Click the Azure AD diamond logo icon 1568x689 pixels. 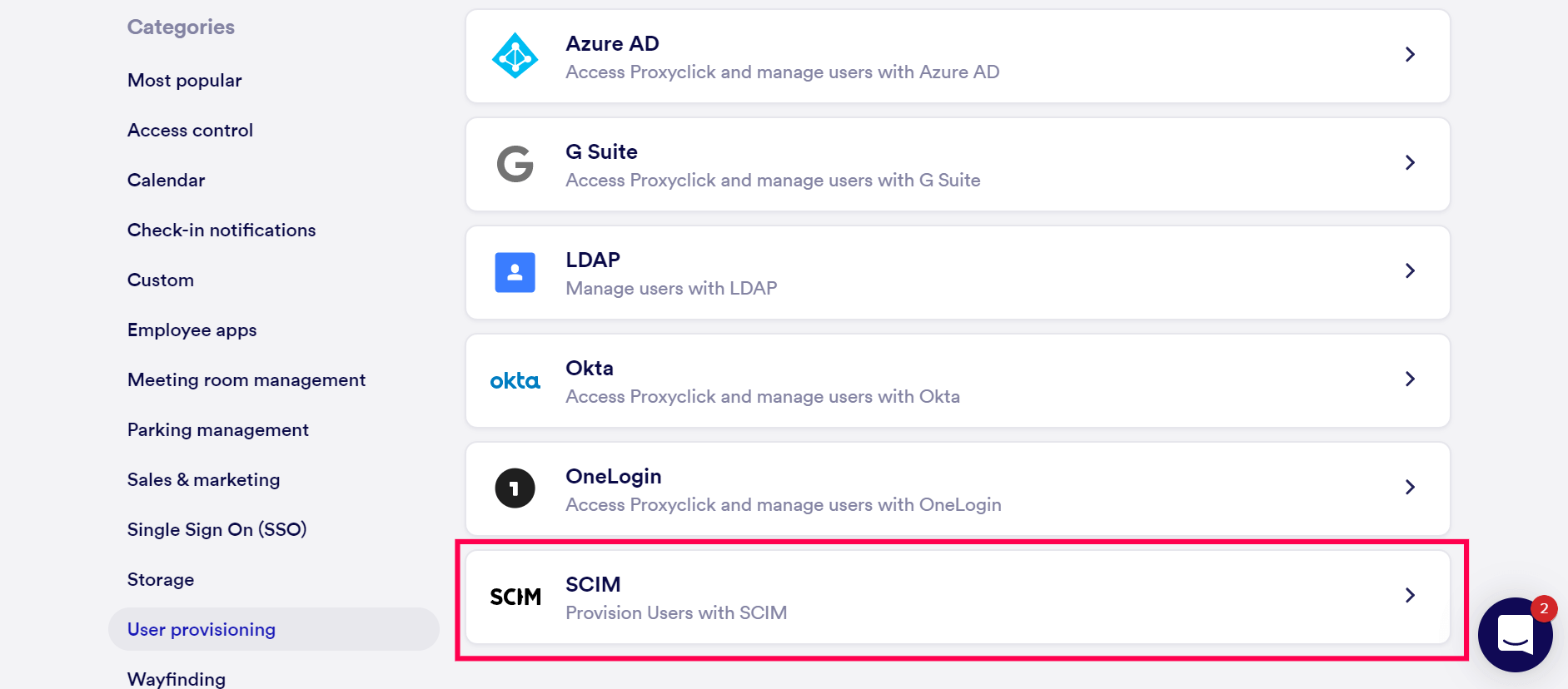(515, 56)
